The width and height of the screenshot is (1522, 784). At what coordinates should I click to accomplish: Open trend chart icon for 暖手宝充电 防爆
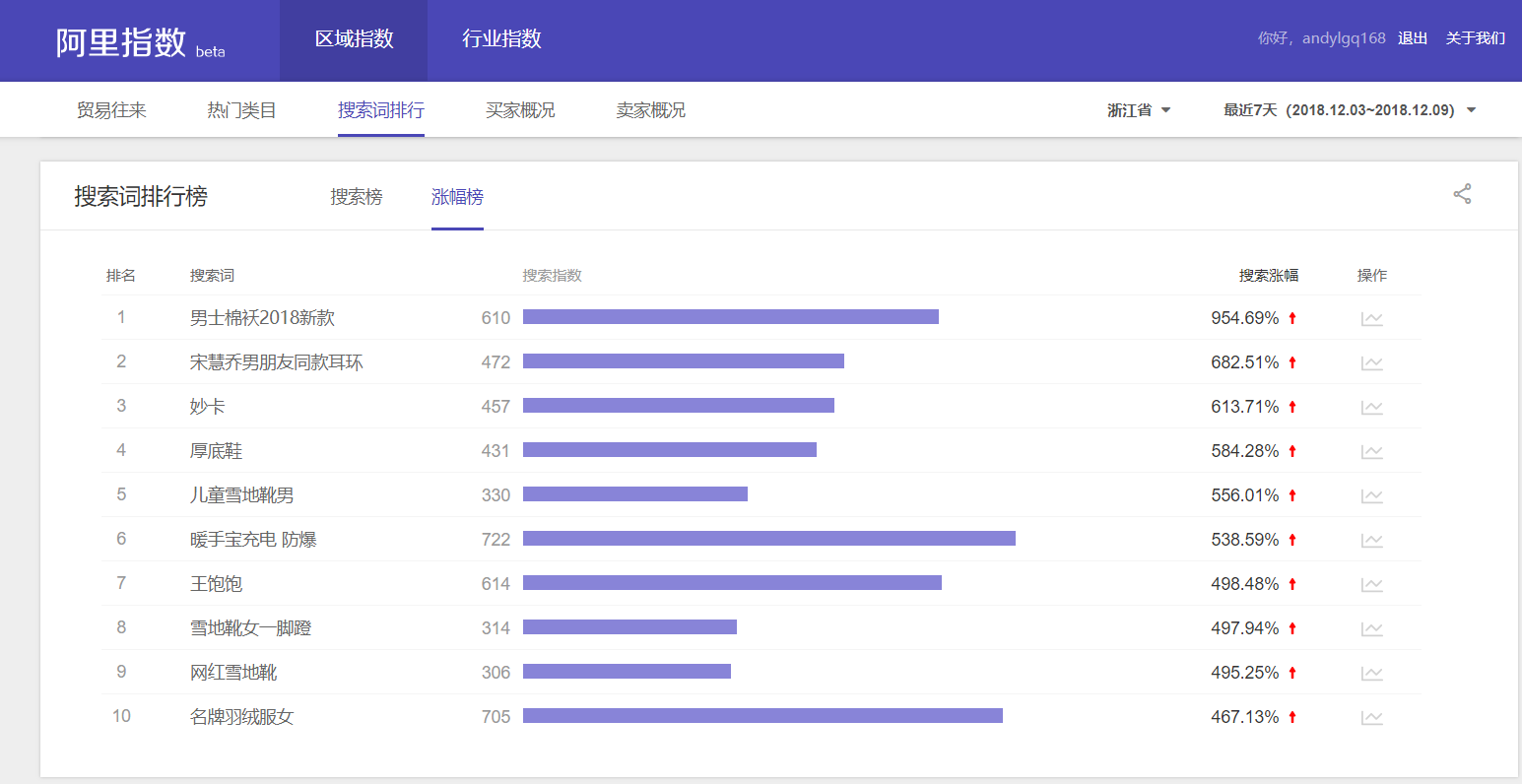[x=1371, y=540]
